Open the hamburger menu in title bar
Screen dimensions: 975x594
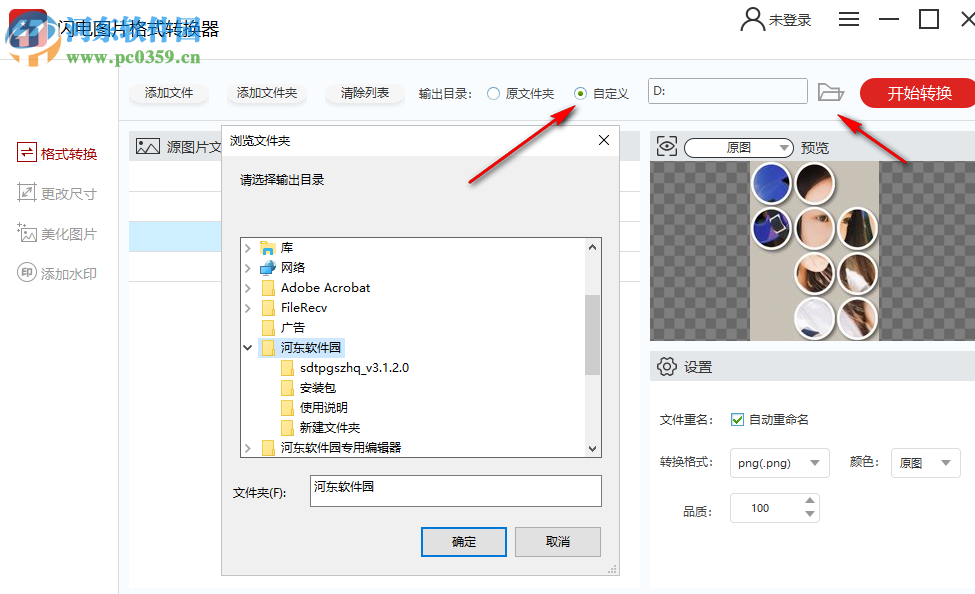(x=848, y=18)
